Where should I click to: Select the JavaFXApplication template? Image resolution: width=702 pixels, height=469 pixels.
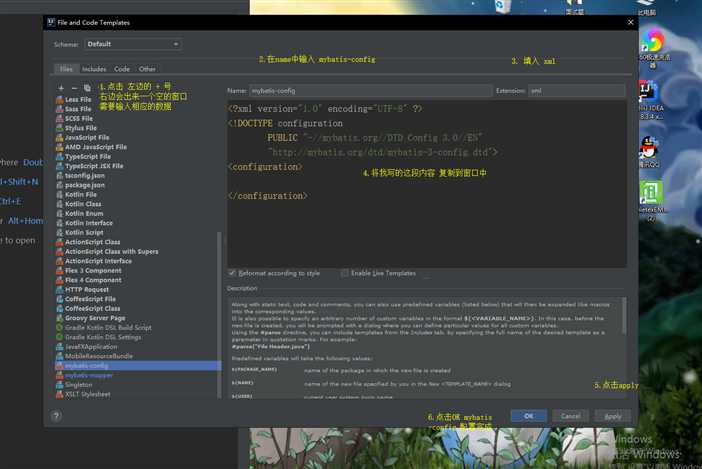[x=87, y=347]
